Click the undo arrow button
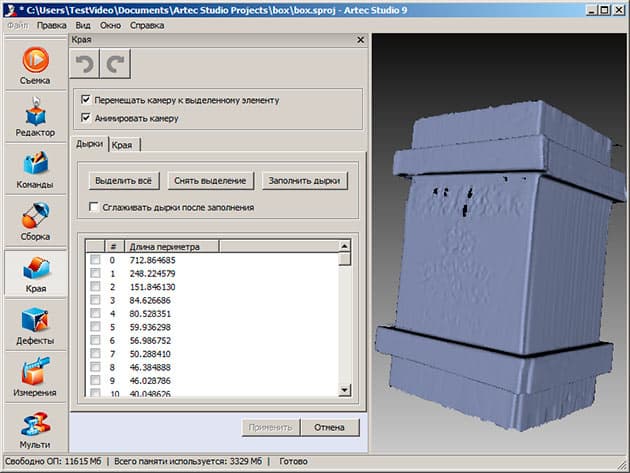This screenshot has width=630, height=473. click(x=85, y=64)
